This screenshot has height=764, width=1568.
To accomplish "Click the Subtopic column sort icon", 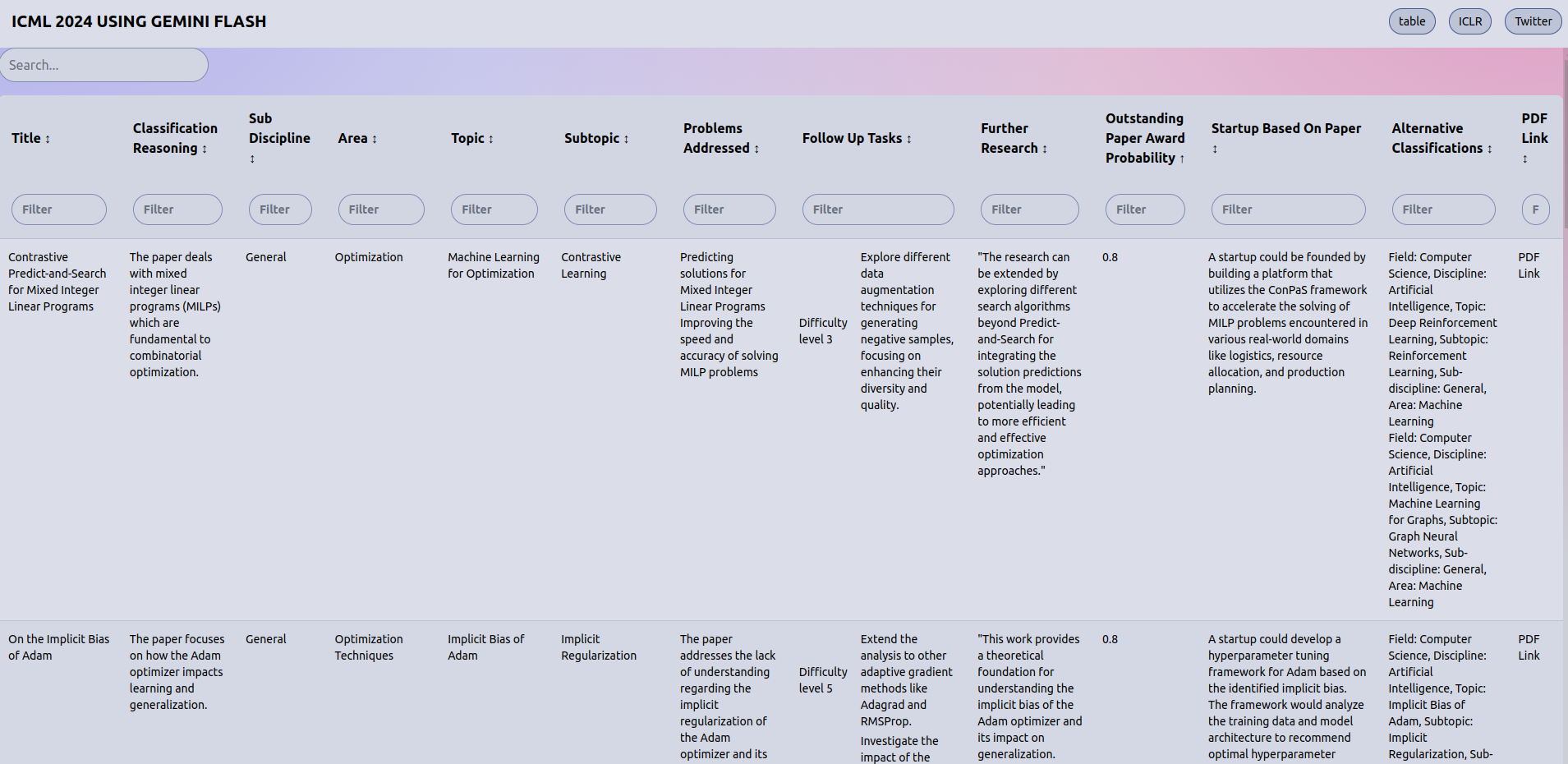I will point(627,140).
